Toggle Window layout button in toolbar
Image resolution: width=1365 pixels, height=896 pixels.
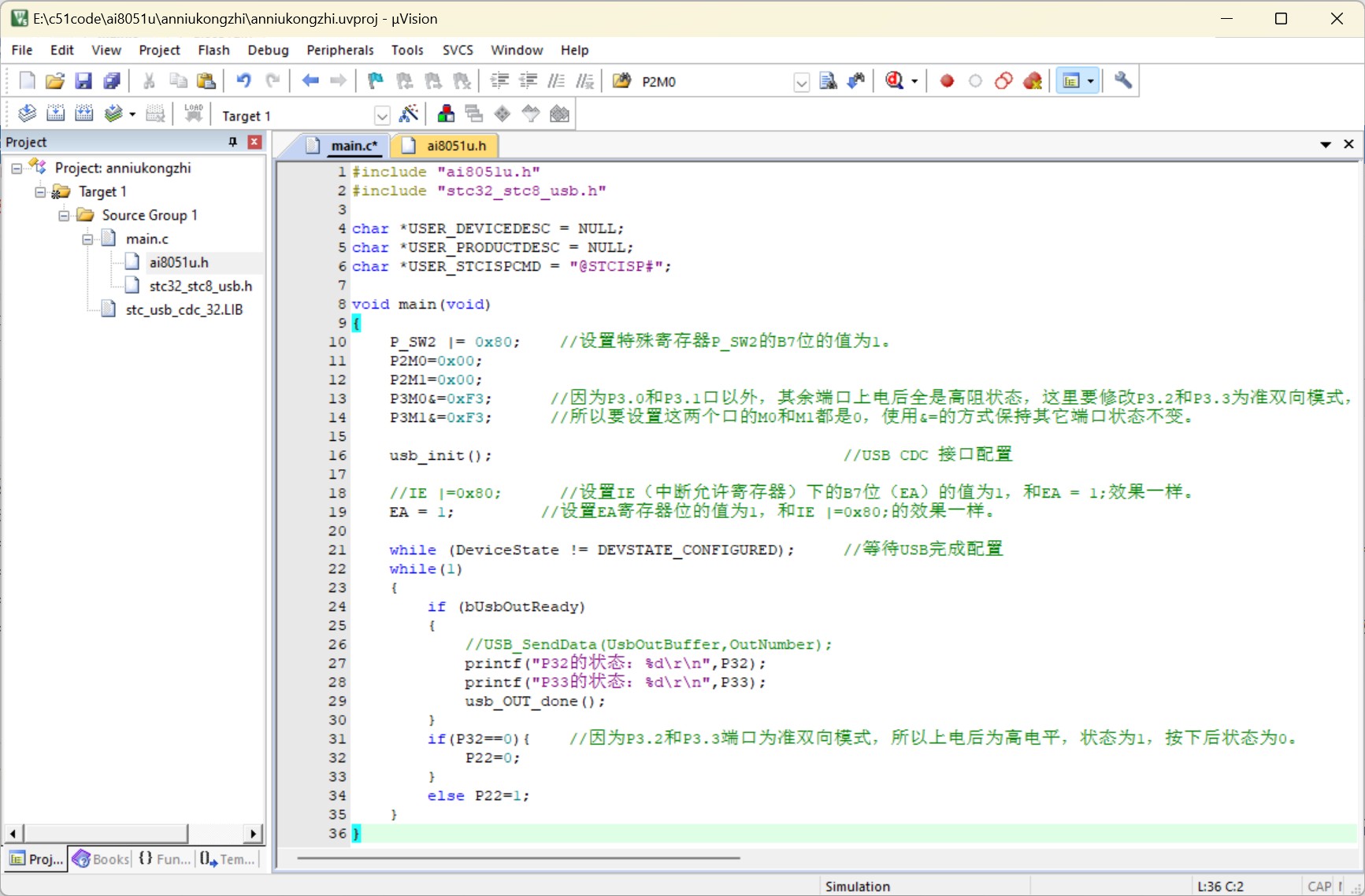click(1071, 81)
